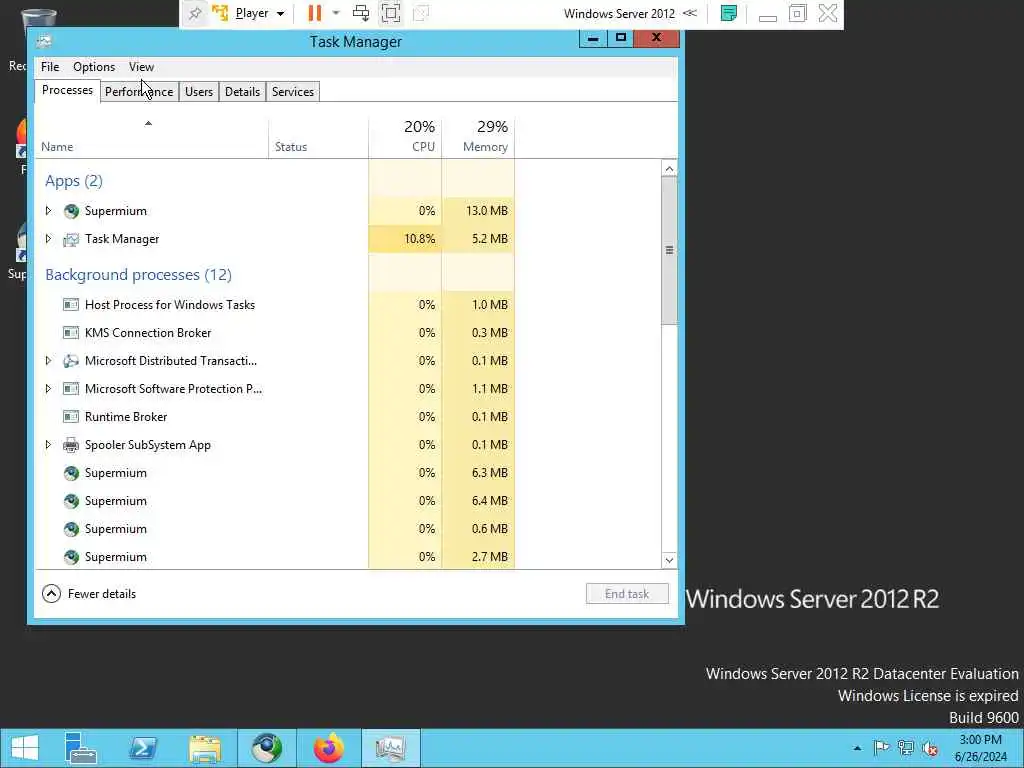The image size is (1024, 768).
Task: Click the Task Manager title bar icon
Action: pos(44,42)
